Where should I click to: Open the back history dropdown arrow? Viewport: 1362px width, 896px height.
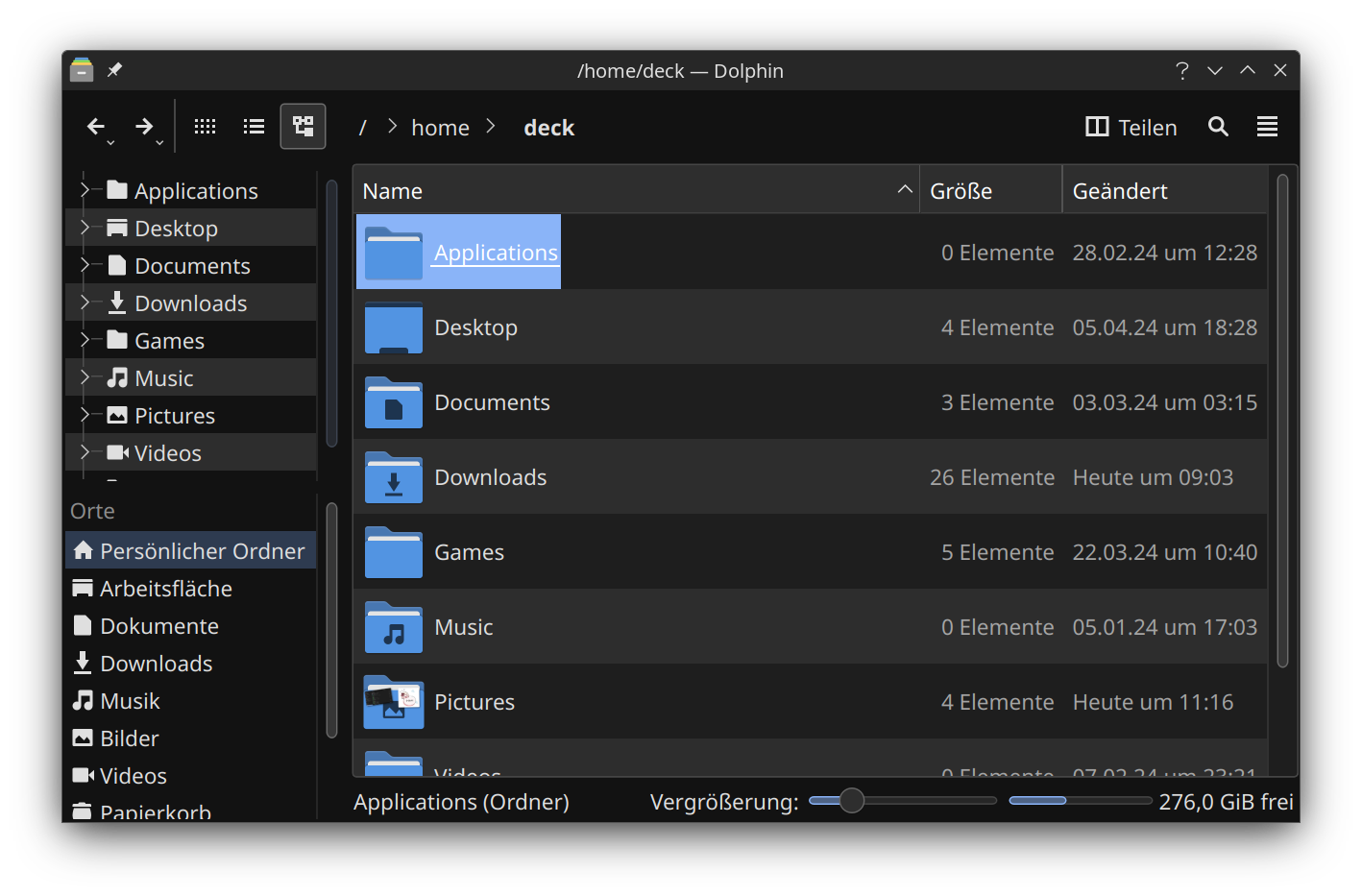(110, 143)
